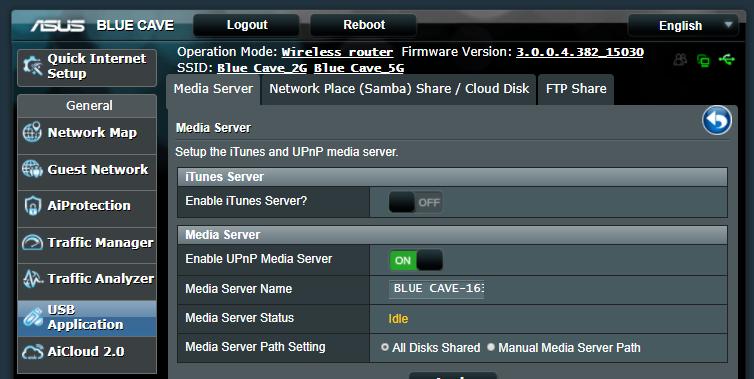The width and height of the screenshot is (754, 379).
Task: Turn on the iTunes Server switch
Action: pos(415,202)
